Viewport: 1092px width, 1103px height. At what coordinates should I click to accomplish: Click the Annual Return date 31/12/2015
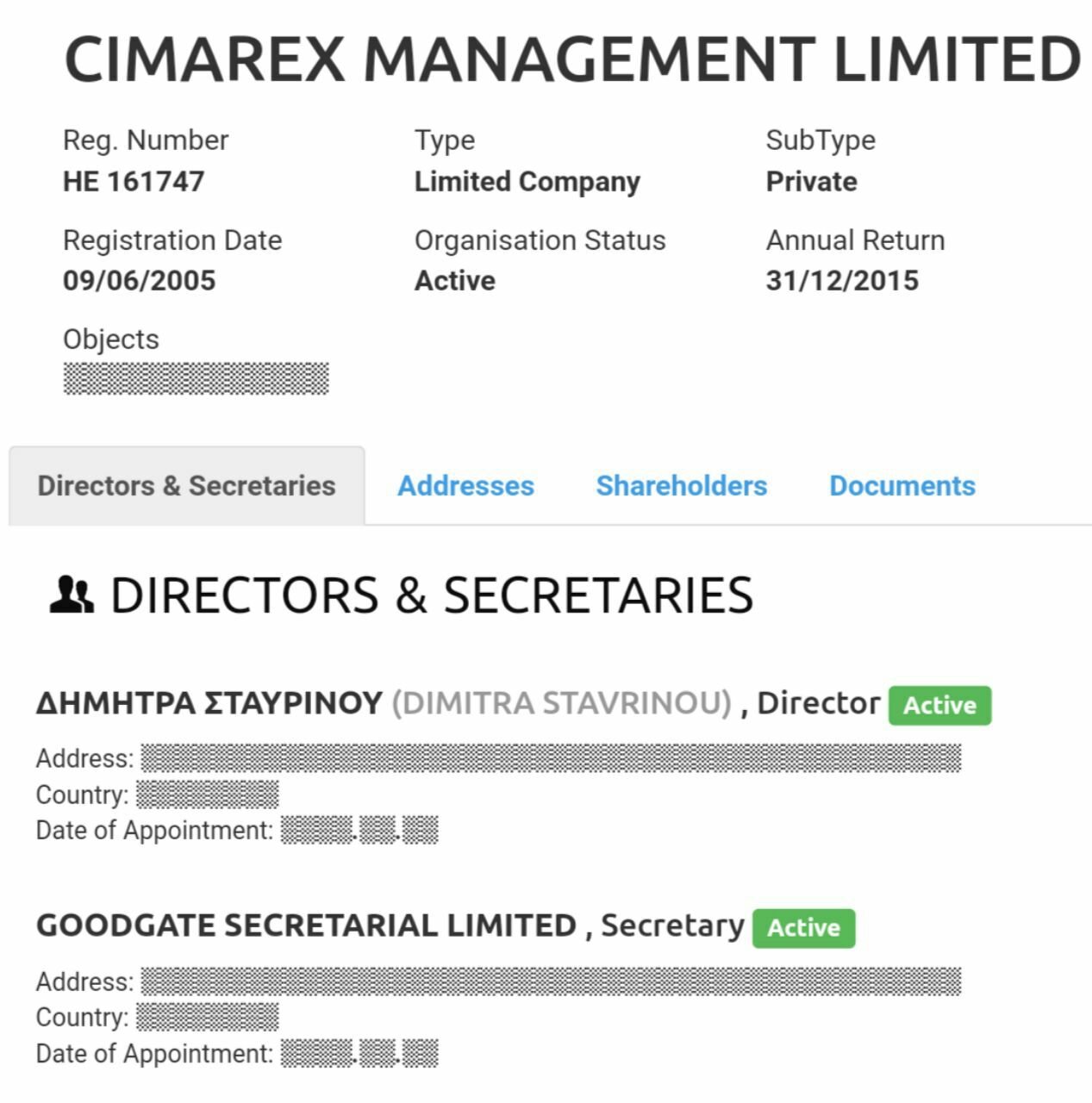pyautogui.click(x=842, y=281)
